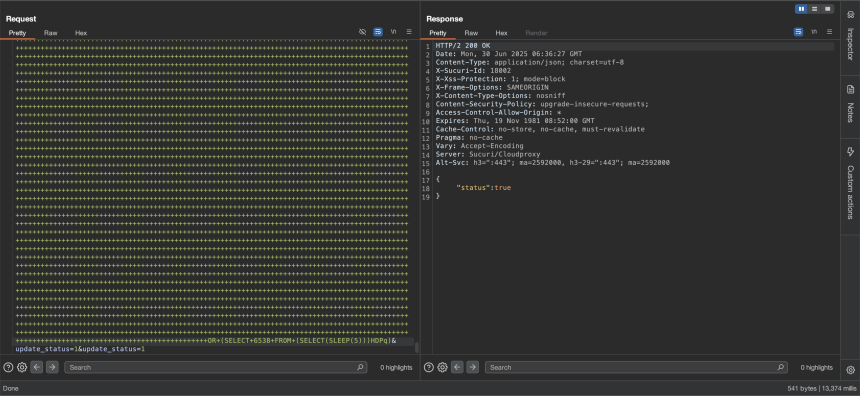Open the Custom actions lightning icon
The width and height of the screenshot is (860, 396).
pos(851,152)
